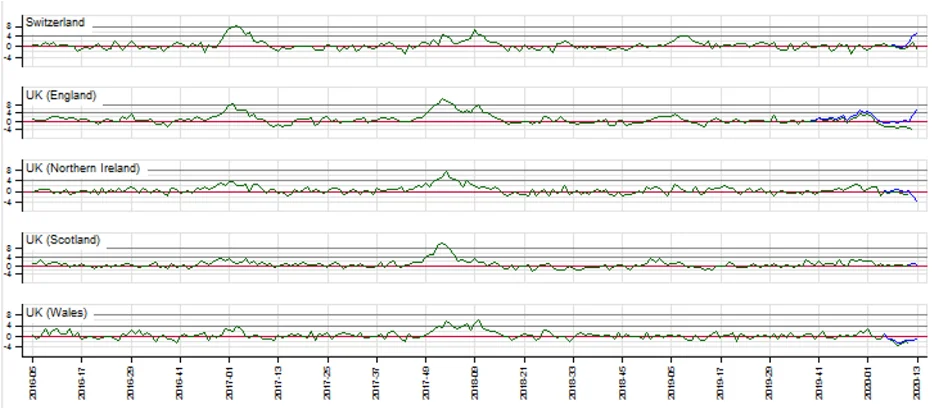Click the 2018-21 axis label

tap(524, 382)
